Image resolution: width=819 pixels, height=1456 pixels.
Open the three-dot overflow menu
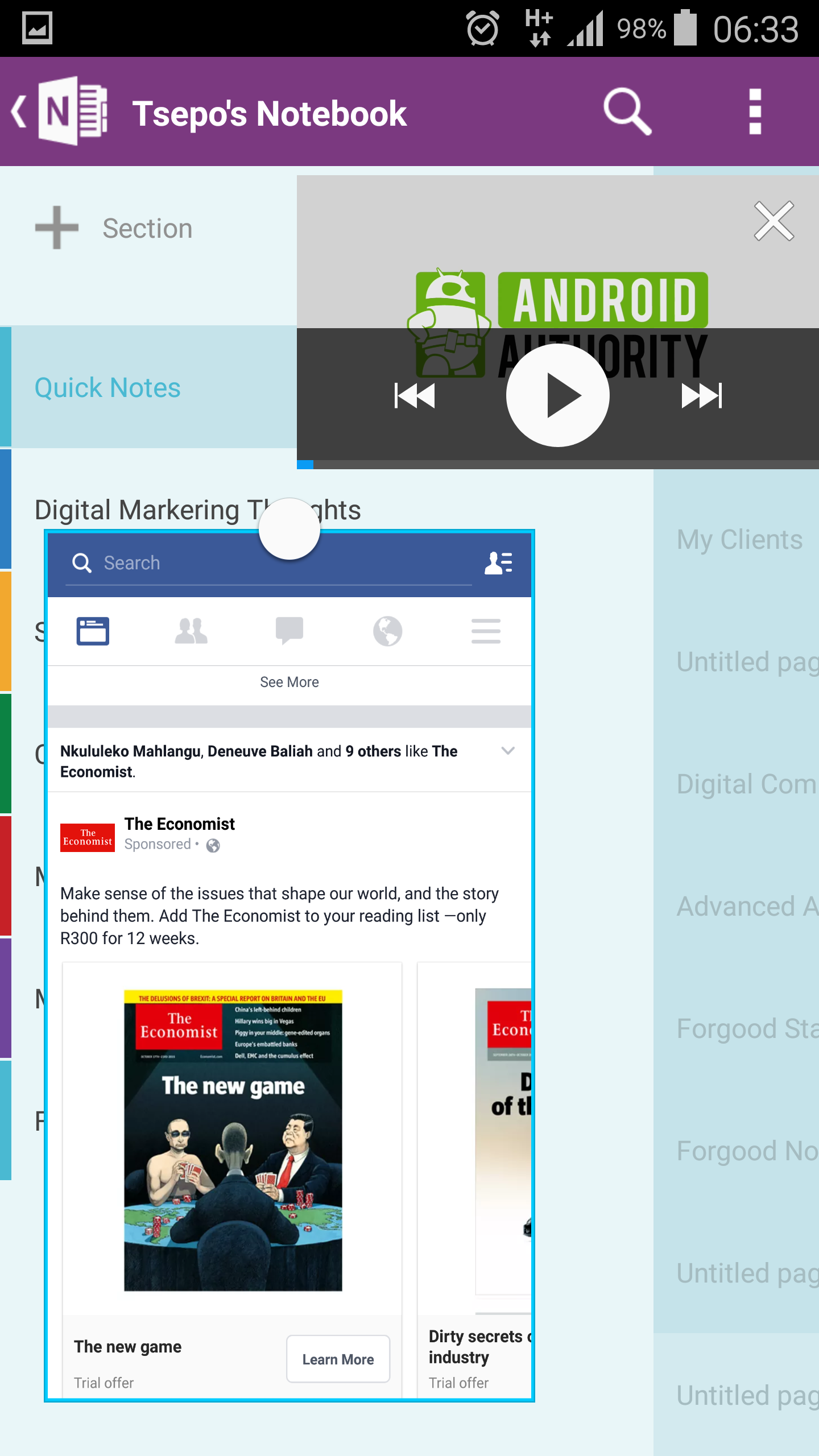point(755,111)
